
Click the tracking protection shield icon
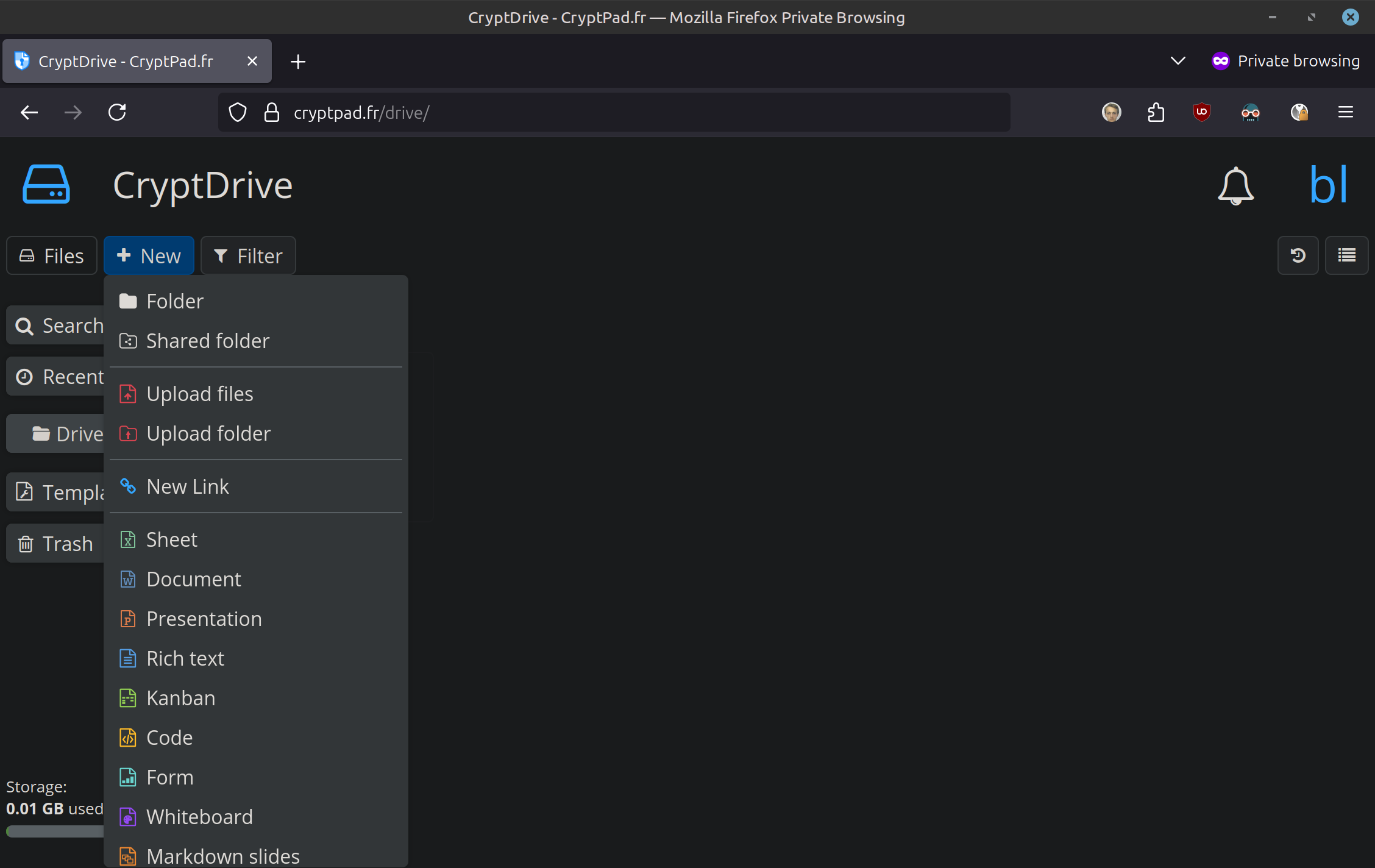238,112
